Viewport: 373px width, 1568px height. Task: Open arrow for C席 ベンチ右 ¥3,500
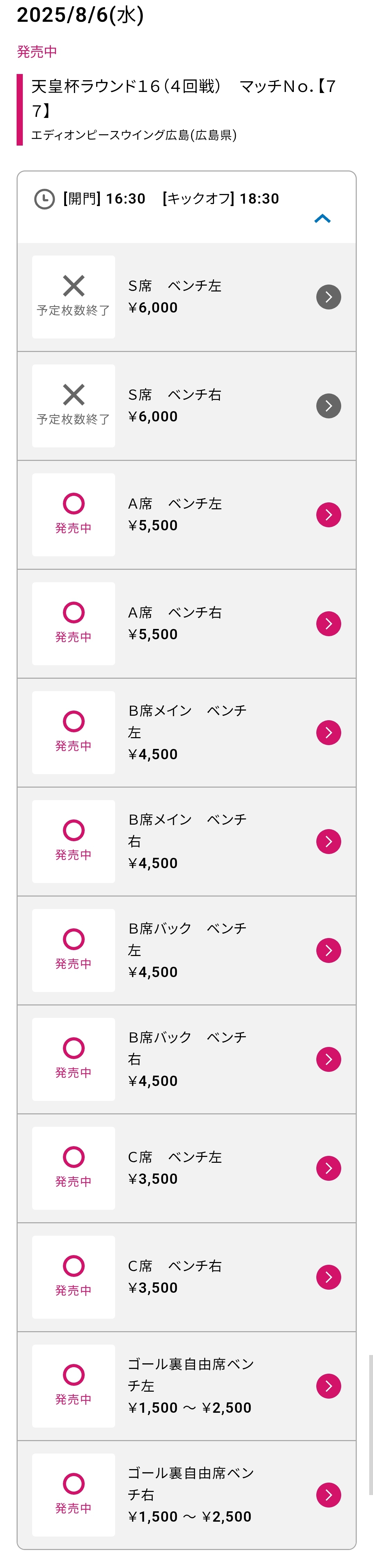[329, 1278]
